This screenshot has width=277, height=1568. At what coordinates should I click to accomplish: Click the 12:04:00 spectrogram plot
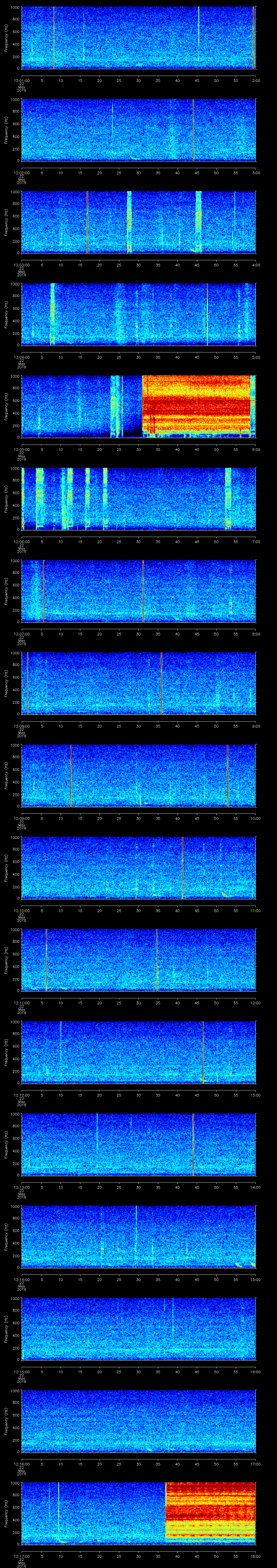[139, 314]
